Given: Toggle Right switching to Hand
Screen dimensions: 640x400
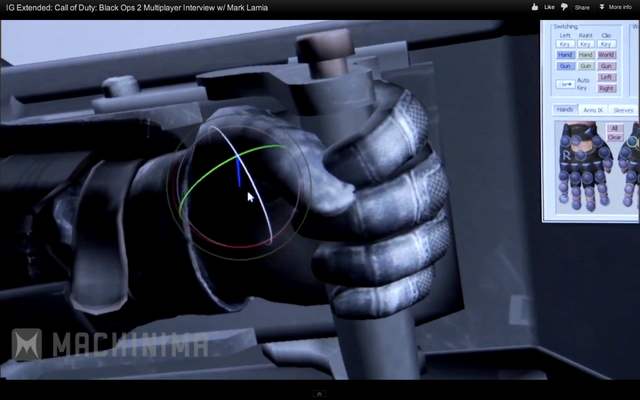Looking at the screenshot, I should pos(585,55).
